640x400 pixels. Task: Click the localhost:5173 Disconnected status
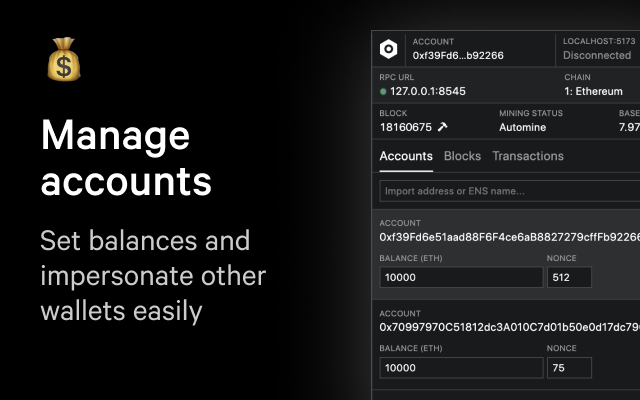[x=597, y=55]
